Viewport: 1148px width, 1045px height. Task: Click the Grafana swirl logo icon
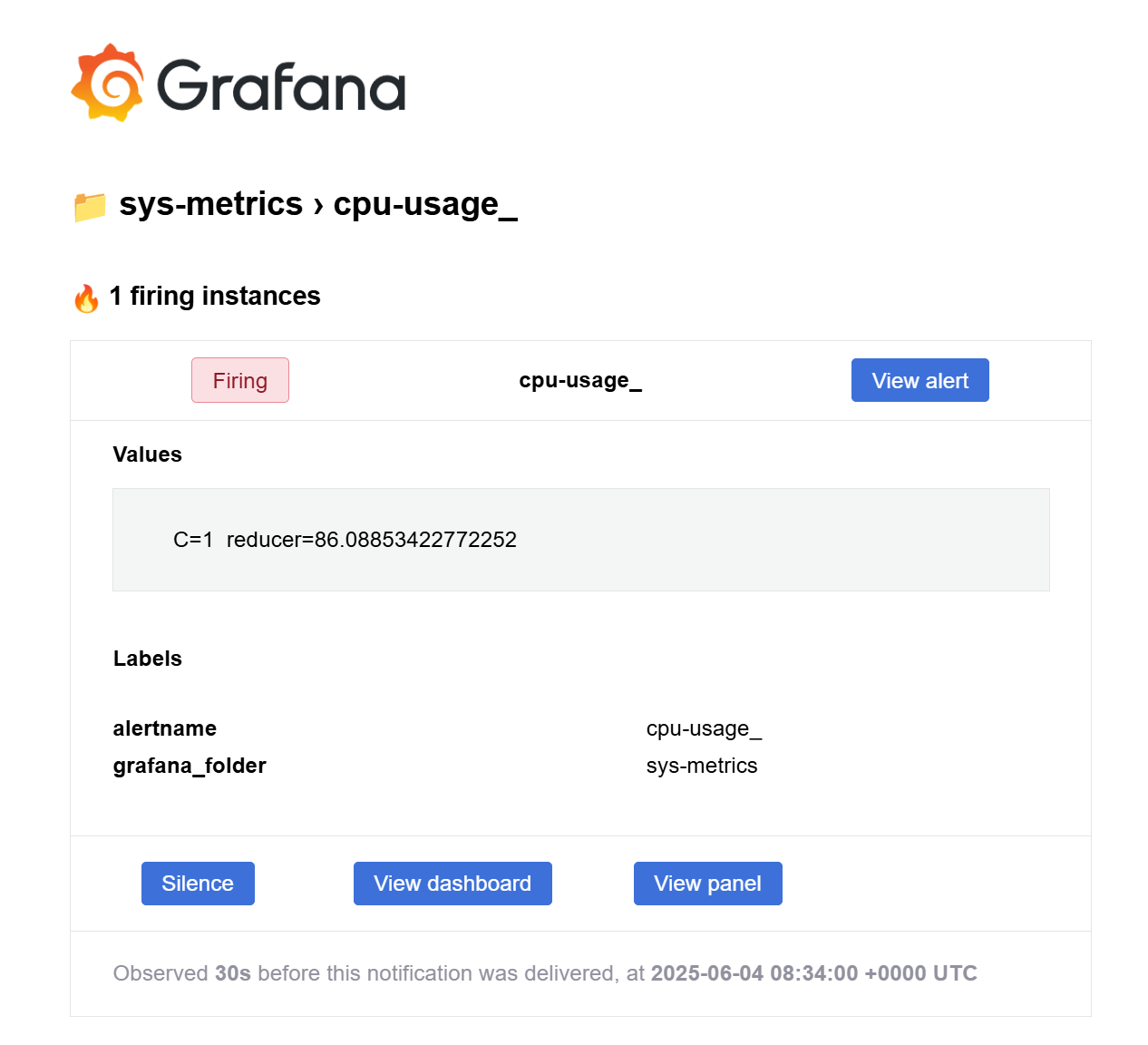[107, 83]
